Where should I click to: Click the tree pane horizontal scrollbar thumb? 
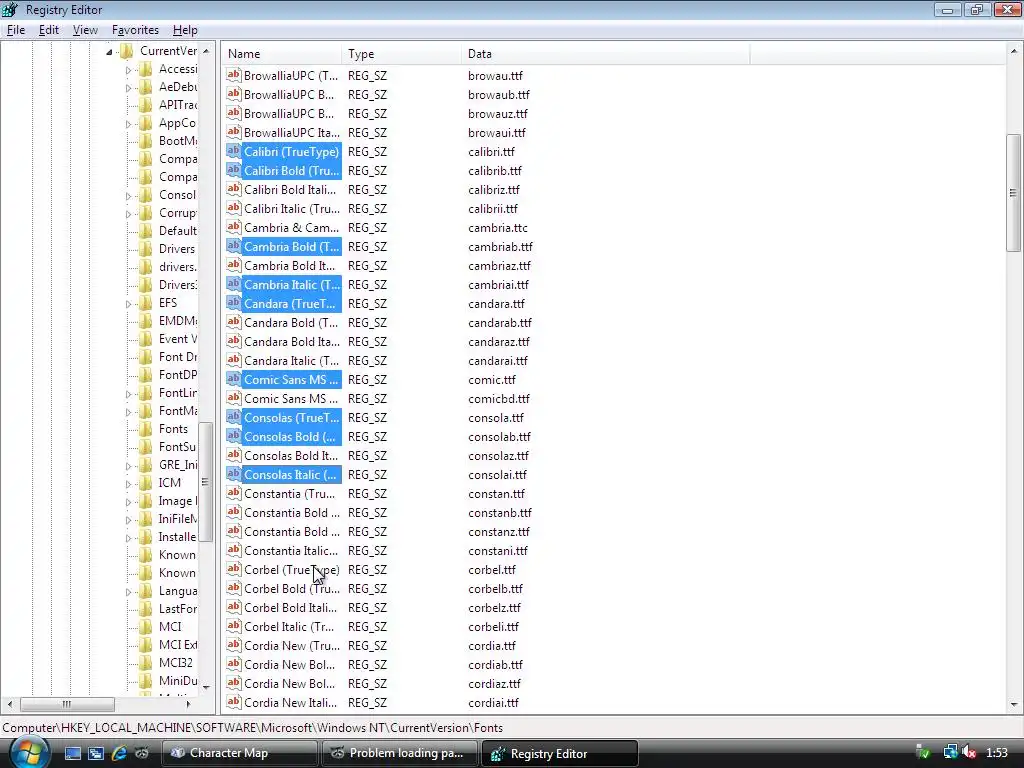[67, 704]
